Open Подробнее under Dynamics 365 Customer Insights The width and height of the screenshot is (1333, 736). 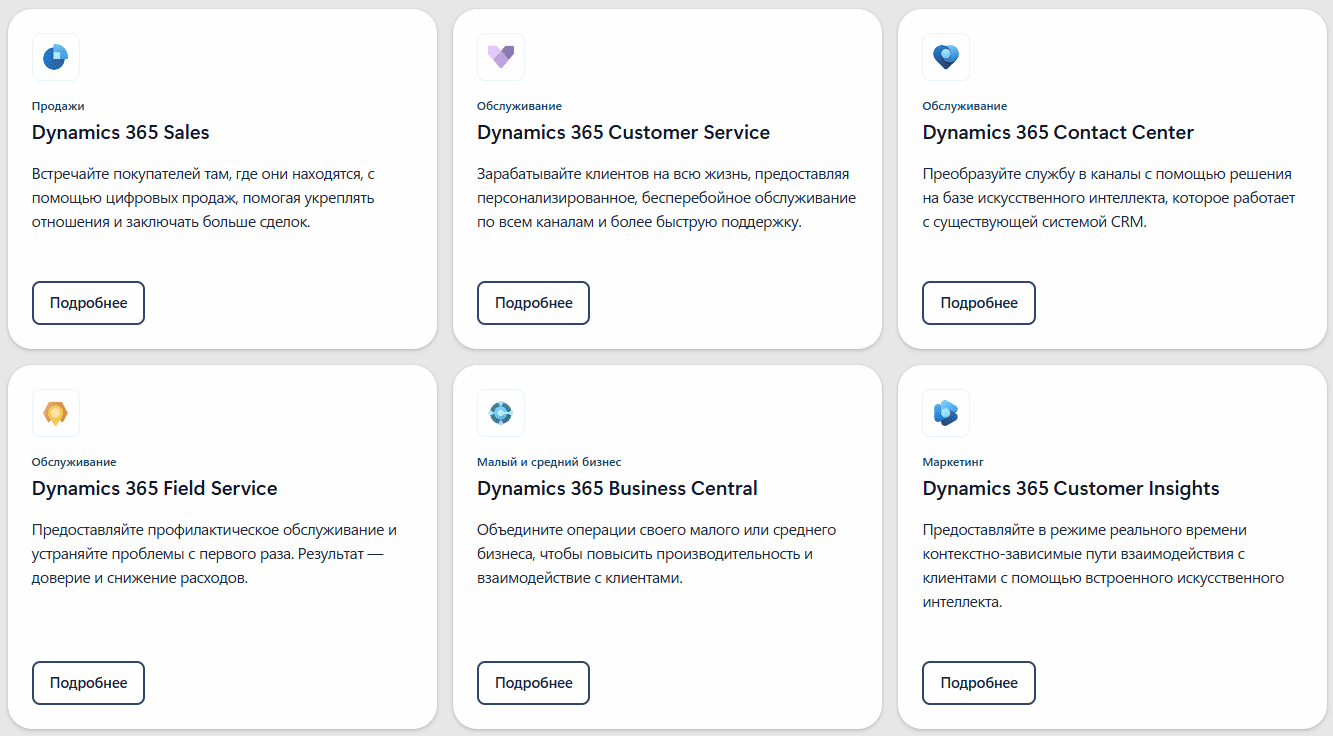[979, 683]
